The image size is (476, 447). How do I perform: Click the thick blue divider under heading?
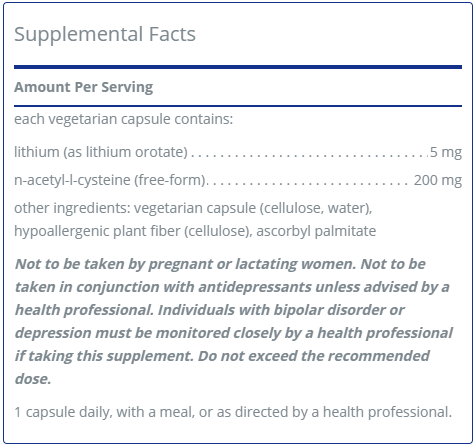238,67
